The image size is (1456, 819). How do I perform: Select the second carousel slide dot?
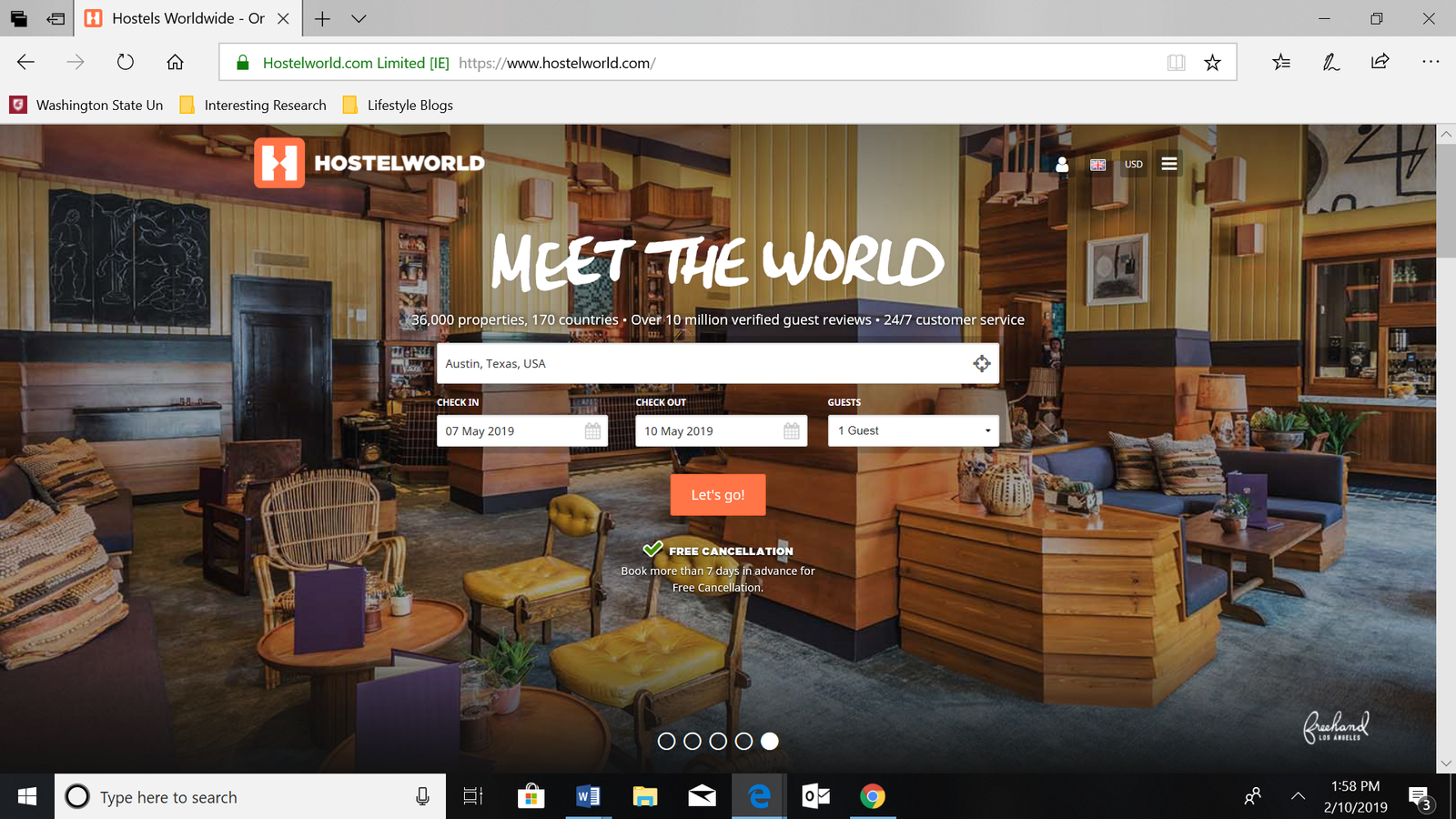[x=693, y=742]
